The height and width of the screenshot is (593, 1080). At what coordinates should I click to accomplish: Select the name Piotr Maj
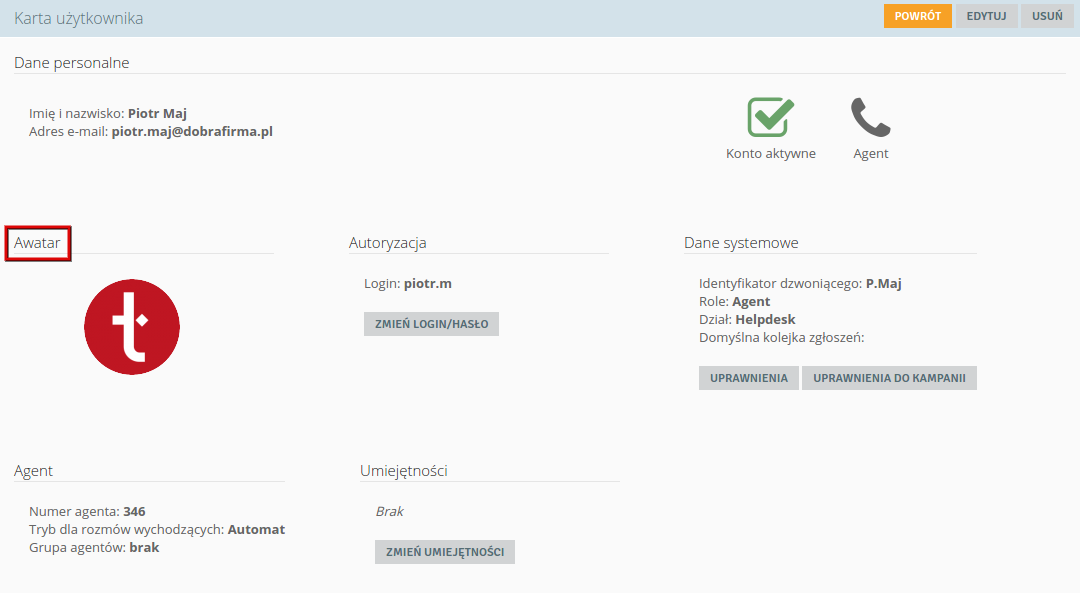pyautogui.click(x=157, y=114)
